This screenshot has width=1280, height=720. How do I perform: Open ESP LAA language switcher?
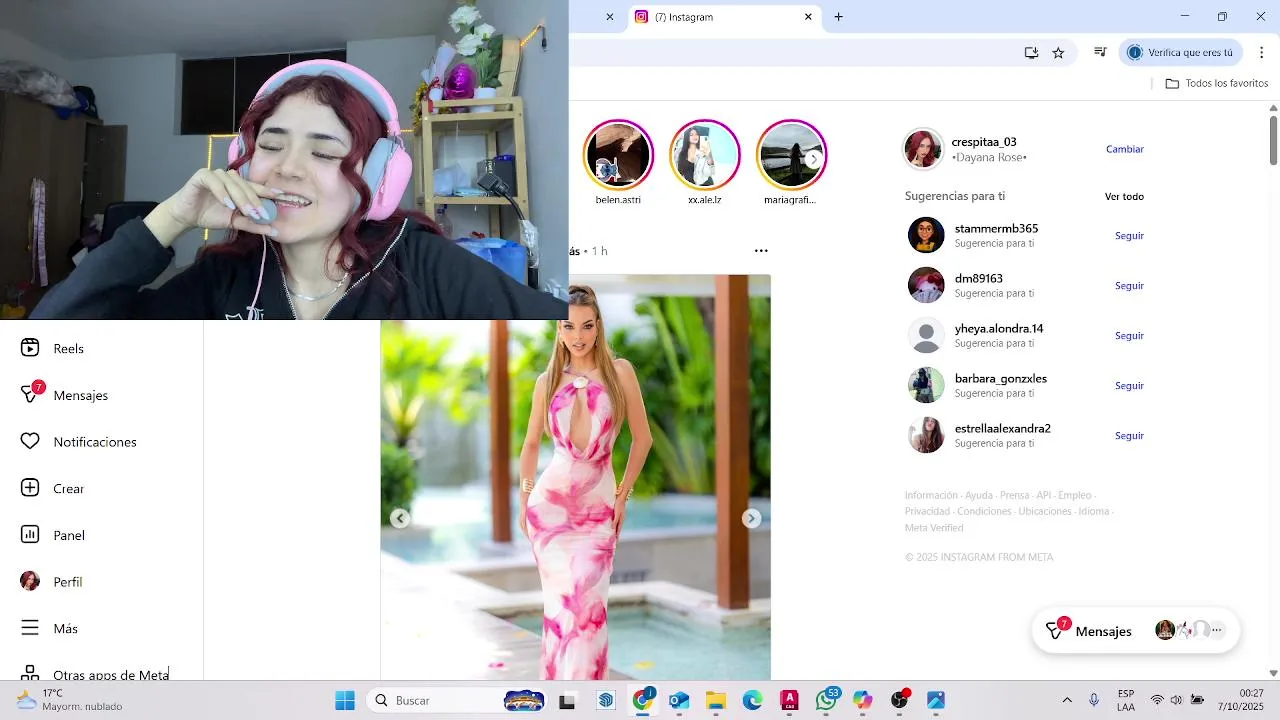1126,700
